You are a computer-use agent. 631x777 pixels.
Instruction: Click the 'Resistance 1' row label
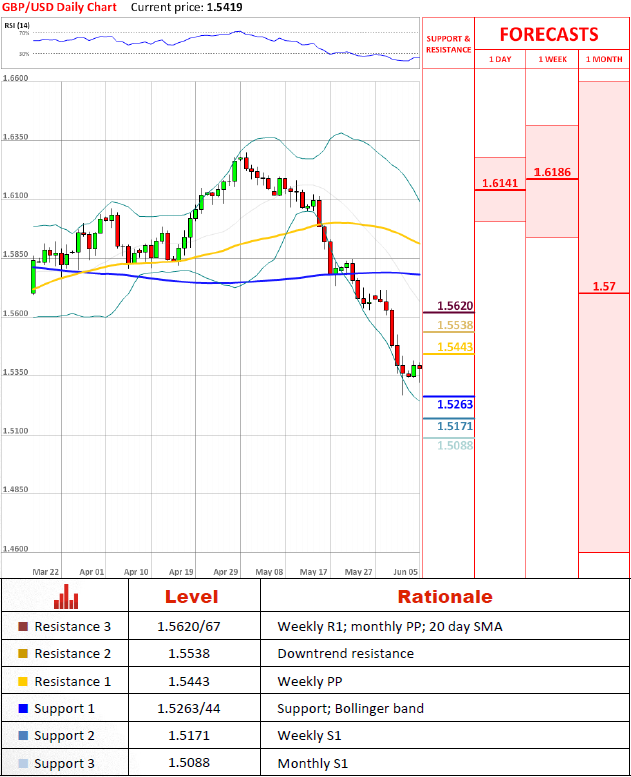72,682
